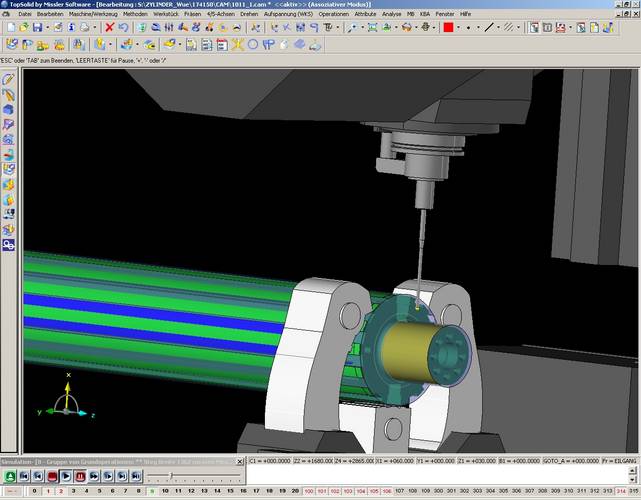Click the black line style icon

click(489, 27)
